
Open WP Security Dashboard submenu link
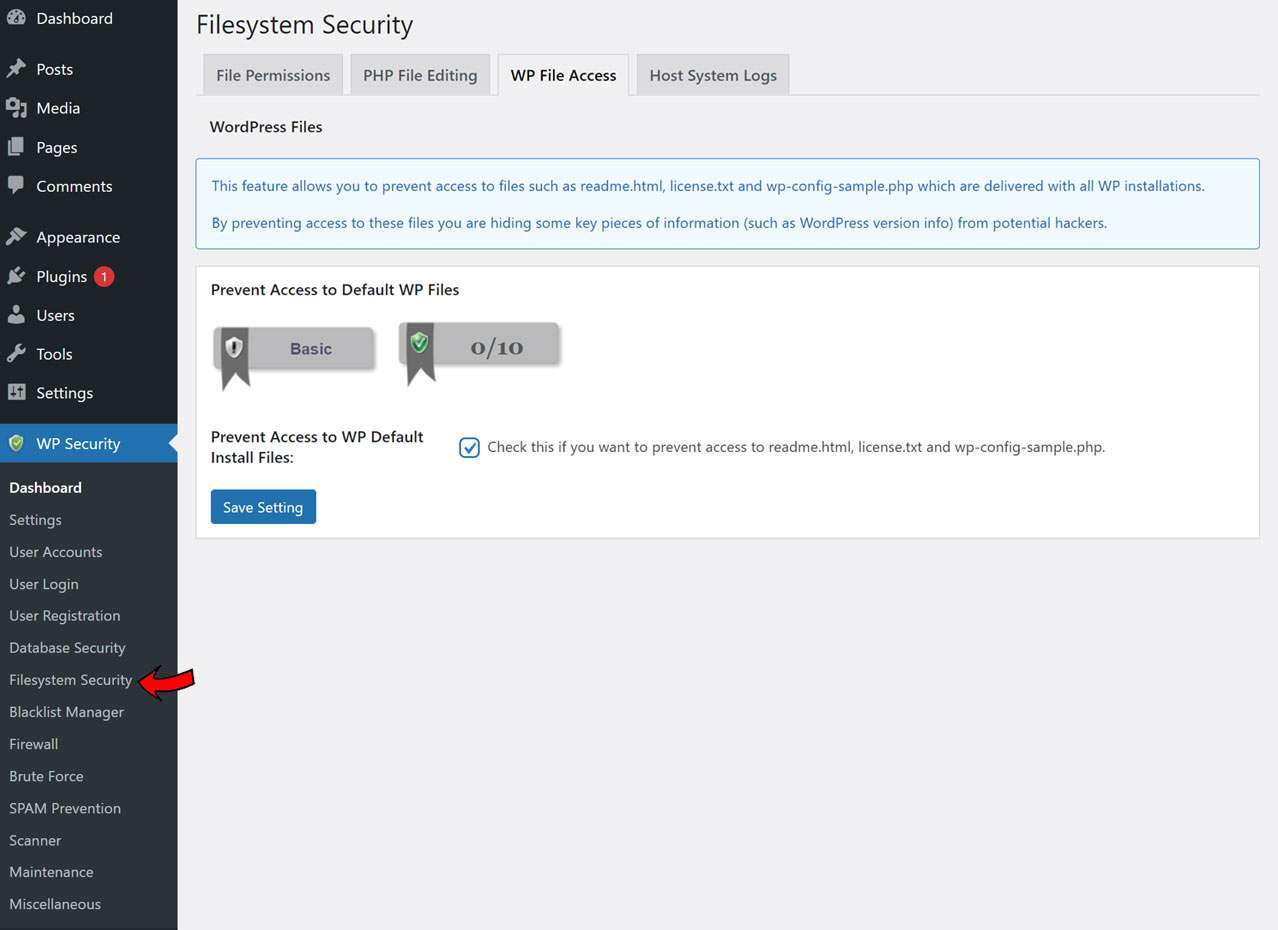[45, 488]
